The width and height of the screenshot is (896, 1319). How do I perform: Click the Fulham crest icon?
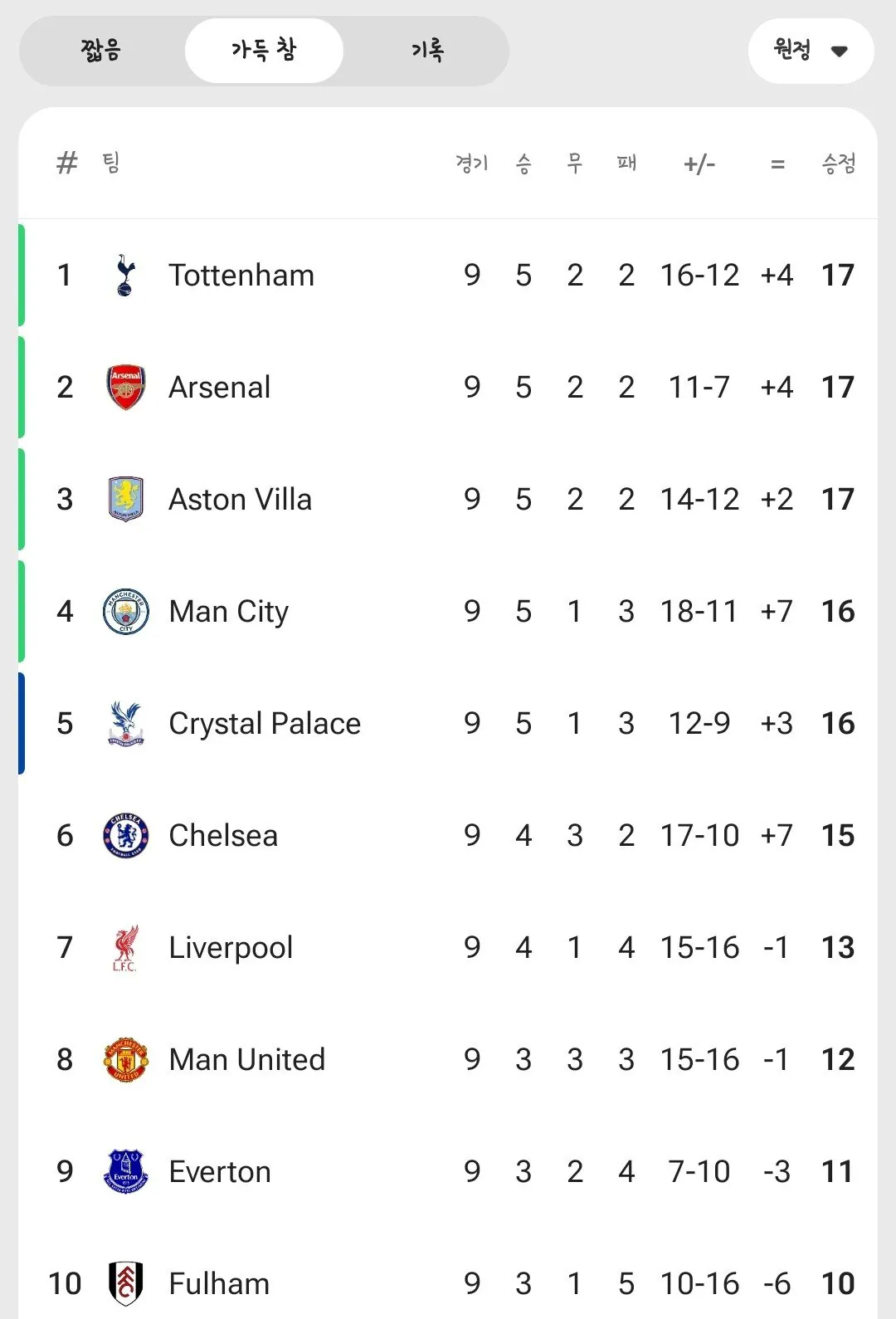point(125,1283)
